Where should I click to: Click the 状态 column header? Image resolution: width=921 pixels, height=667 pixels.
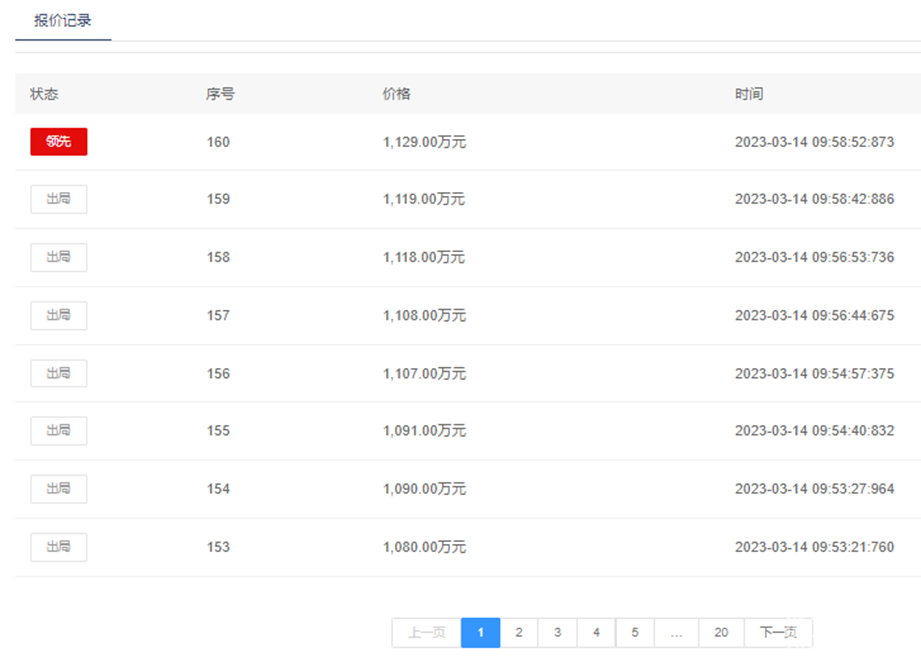tap(44, 94)
